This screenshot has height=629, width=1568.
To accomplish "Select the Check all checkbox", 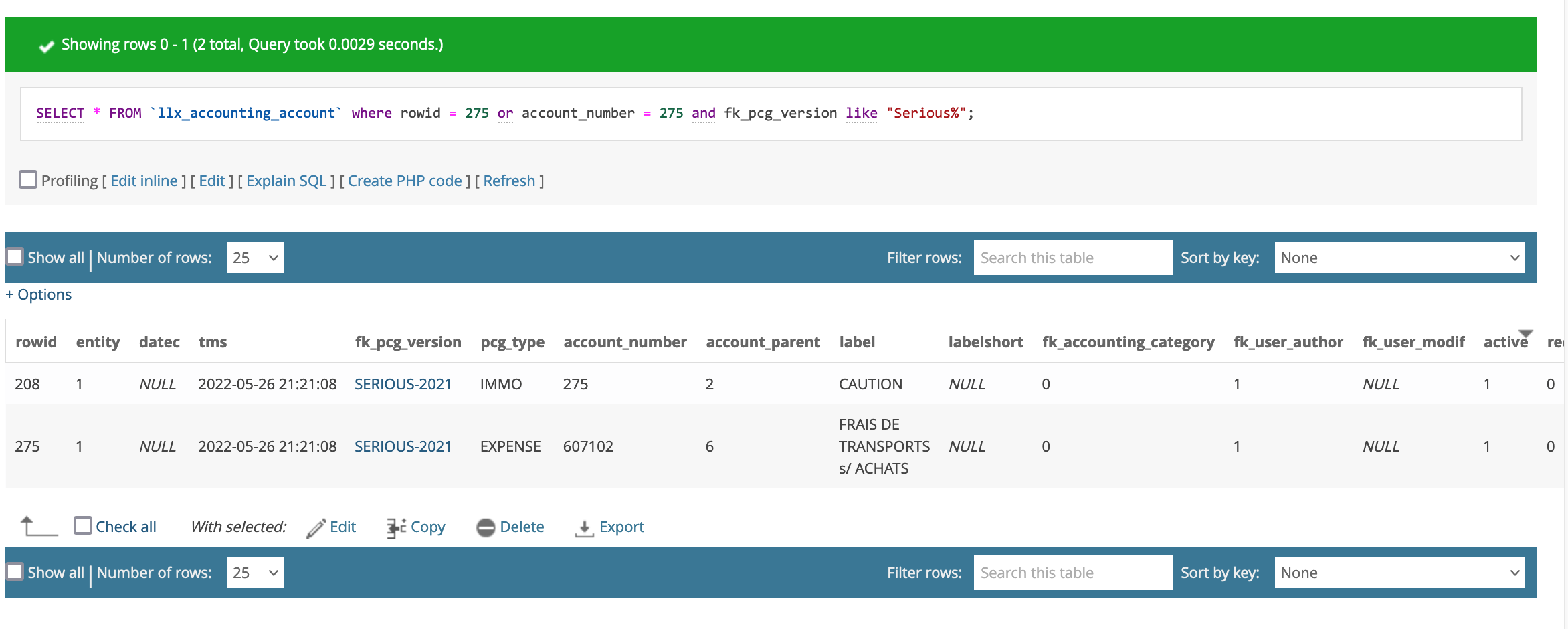I will [83, 526].
